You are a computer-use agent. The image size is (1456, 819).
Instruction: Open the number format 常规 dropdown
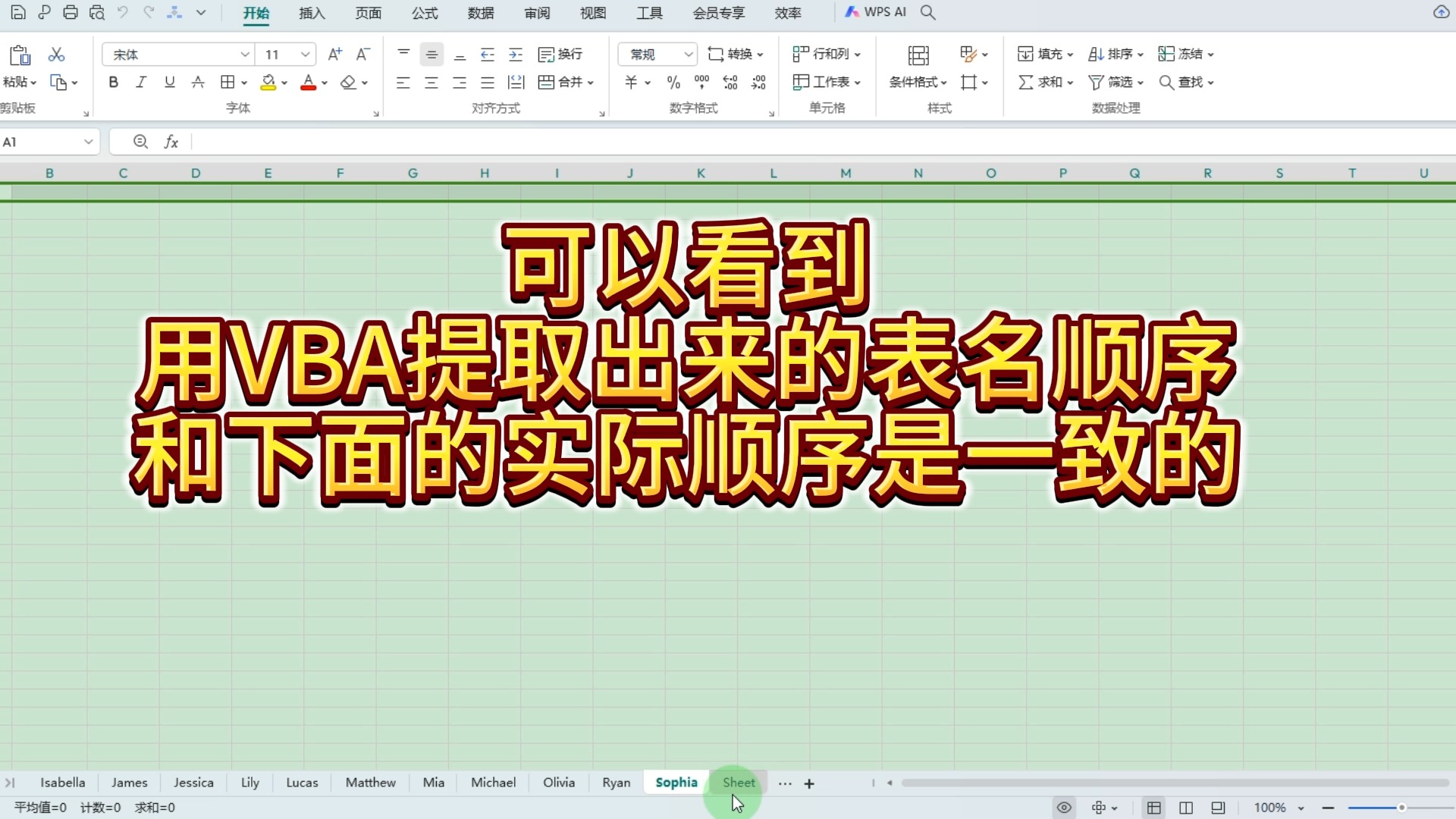pyautogui.click(x=688, y=55)
